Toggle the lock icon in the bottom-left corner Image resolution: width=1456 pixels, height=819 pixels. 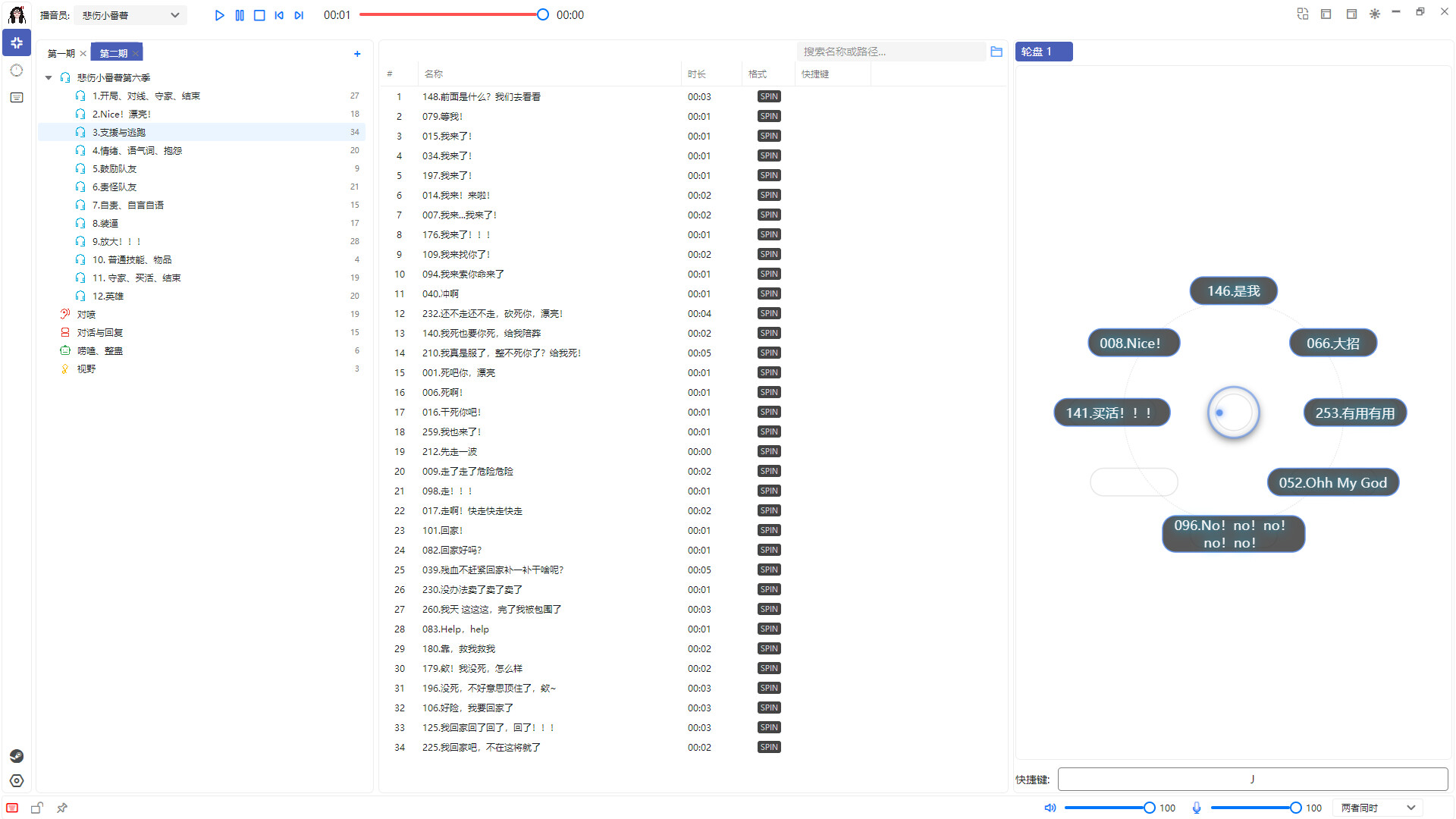click(x=36, y=808)
